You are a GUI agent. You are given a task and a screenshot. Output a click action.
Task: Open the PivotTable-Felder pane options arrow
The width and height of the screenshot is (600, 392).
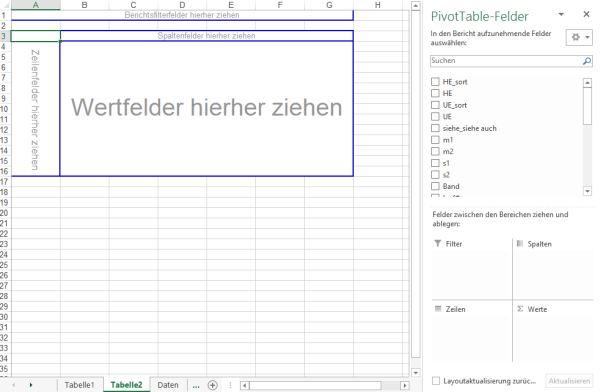[561, 15]
